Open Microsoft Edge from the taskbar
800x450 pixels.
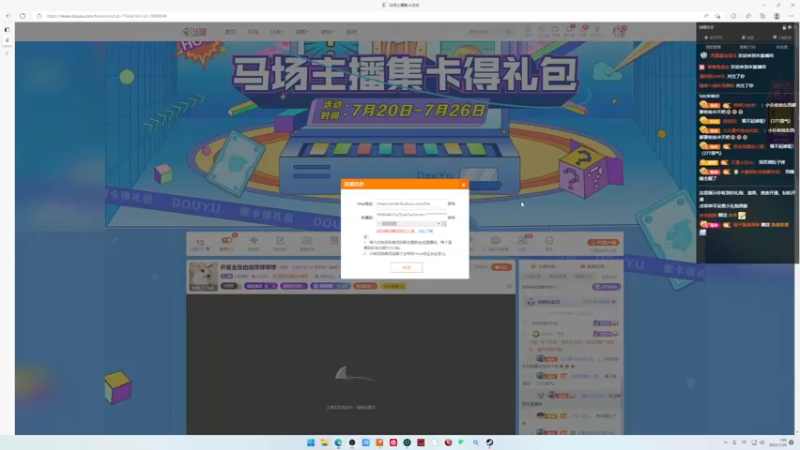pyautogui.click(x=338, y=442)
